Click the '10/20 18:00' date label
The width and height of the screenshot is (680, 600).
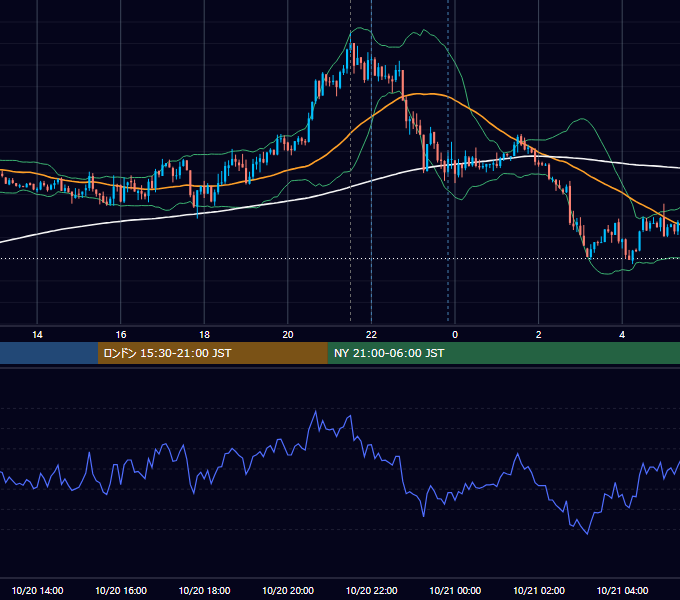pos(204,590)
